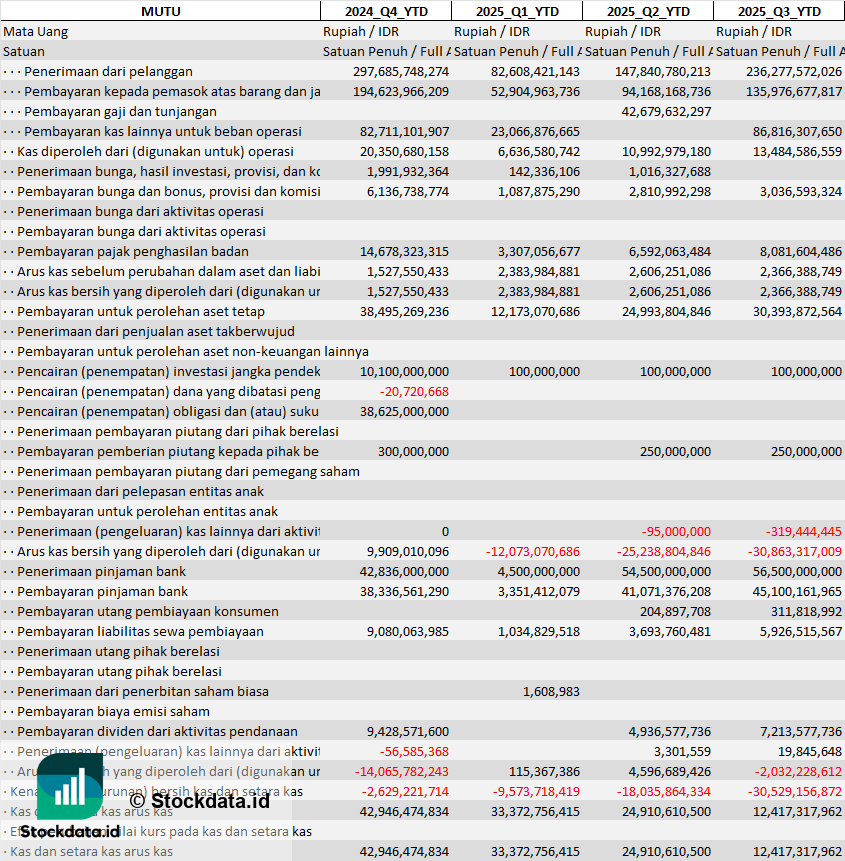The height and width of the screenshot is (861, 845).
Task: Select the MUTU header cell
Action: 160,11
